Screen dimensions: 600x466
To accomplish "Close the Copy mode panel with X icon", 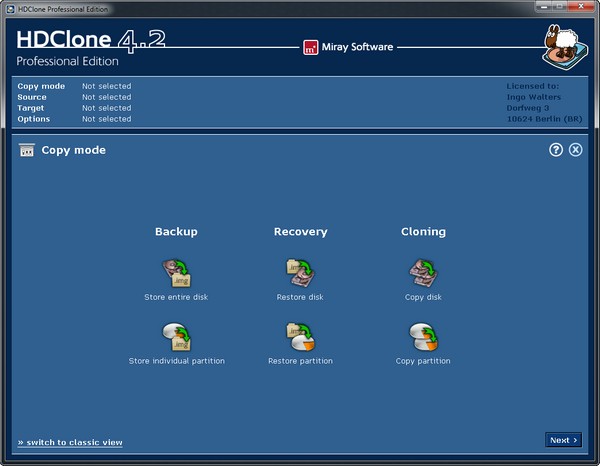I will tap(575, 150).
